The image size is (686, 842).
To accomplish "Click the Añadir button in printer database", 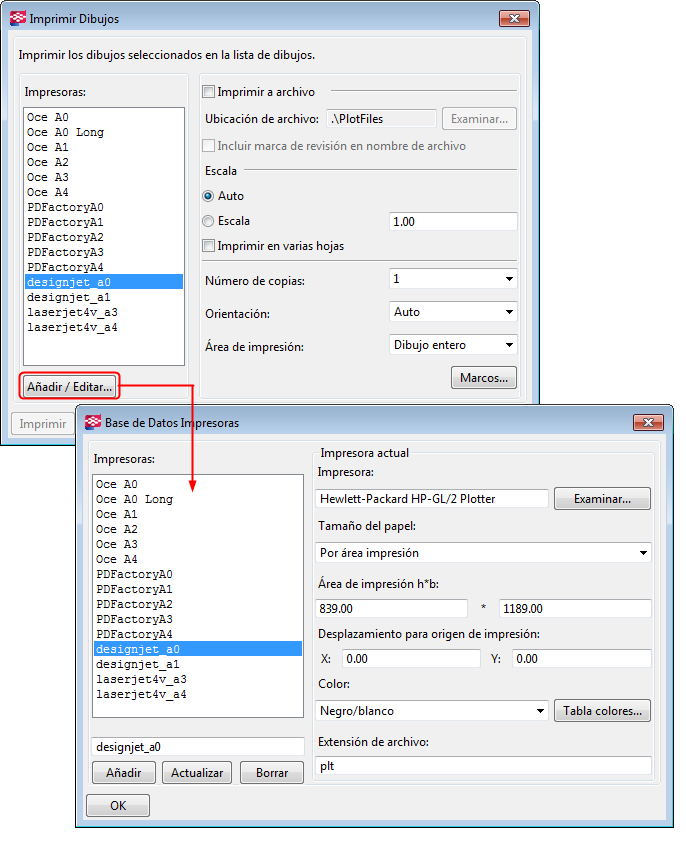I will 124,773.
